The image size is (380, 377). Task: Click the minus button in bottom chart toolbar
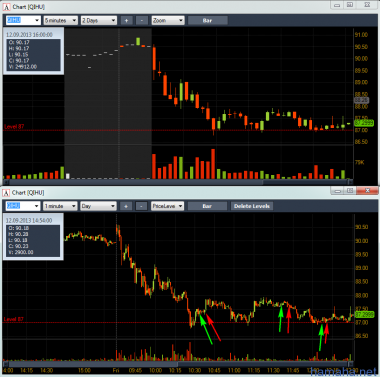pyautogui.click(x=141, y=206)
